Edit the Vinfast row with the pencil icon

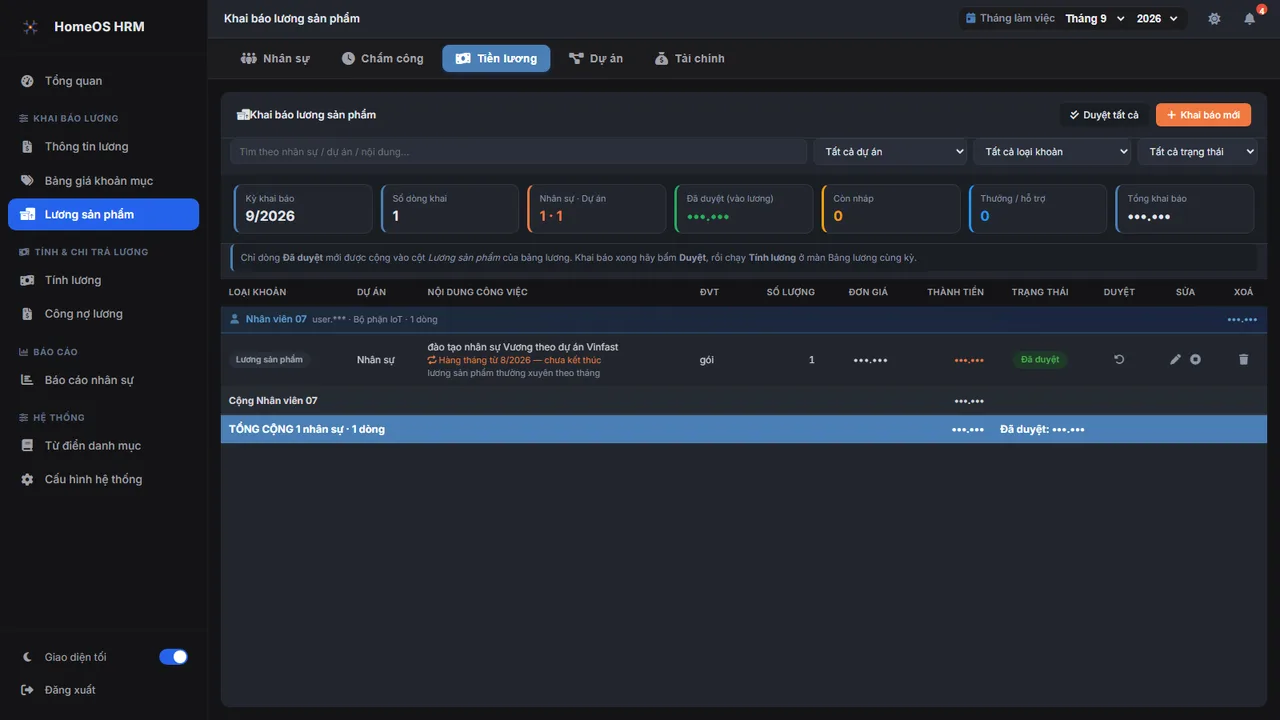click(x=1176, y=359)
